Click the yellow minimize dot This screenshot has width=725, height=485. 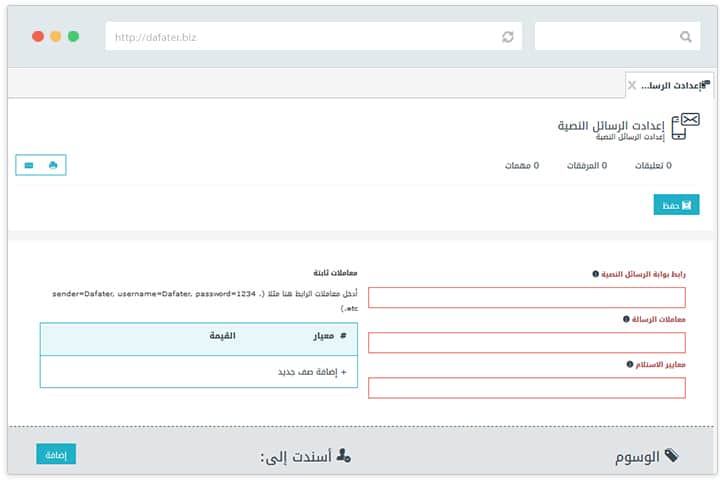(x=55, y=37)
